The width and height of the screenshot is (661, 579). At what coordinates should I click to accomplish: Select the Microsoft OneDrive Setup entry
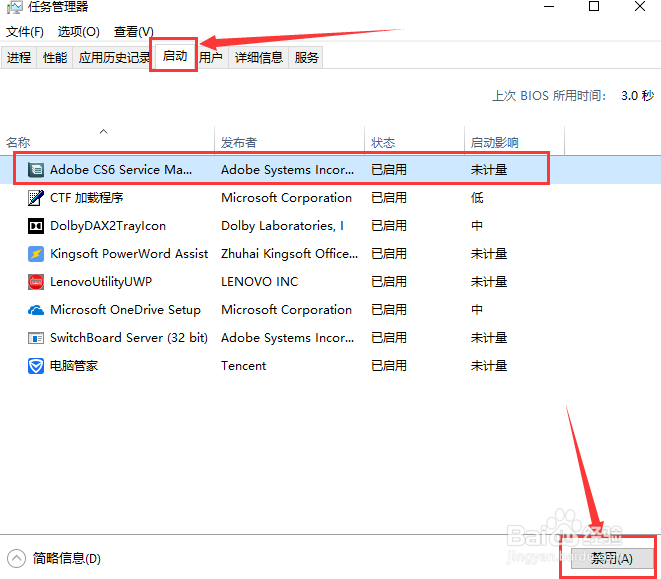pos(125,310)
